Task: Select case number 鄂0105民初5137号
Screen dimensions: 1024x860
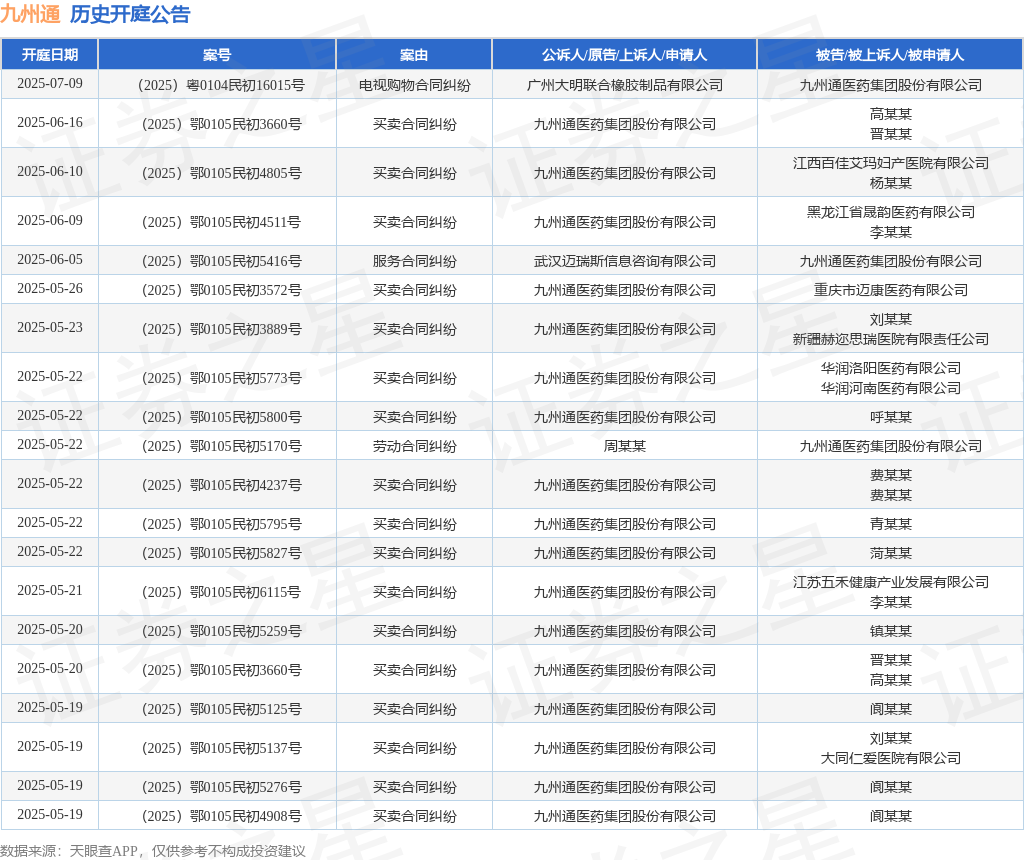Action: [221, 749]
